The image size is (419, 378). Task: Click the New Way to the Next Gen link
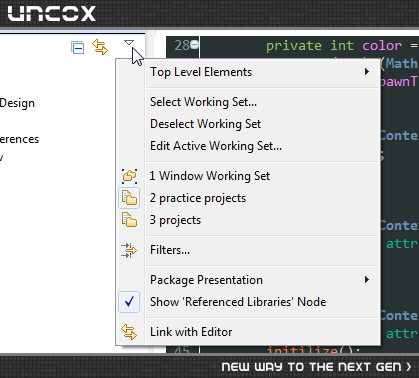coord(316,367)
